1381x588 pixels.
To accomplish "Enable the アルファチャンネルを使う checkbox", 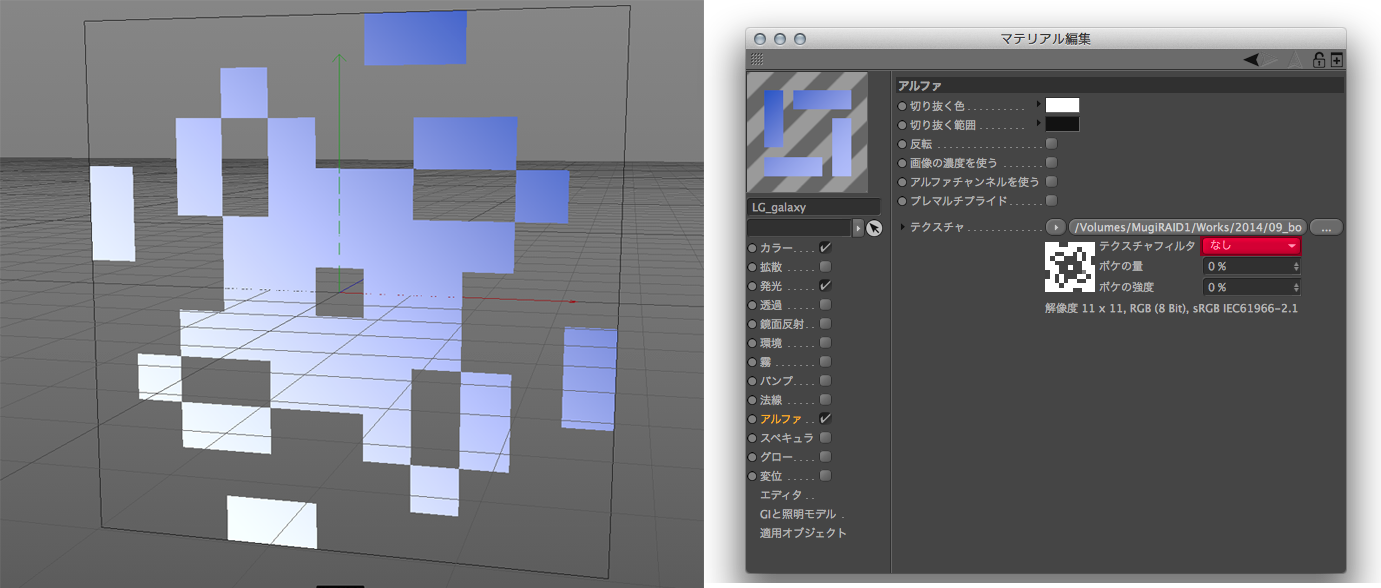I will pyautogui.click(x=1051, y=182).
